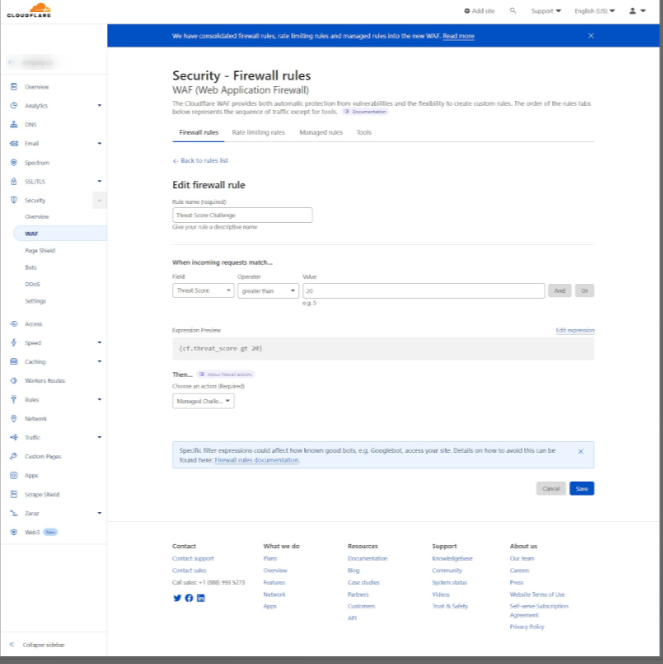This screenshot has width=663, height=664.
Task: Expand the Email sidebar section
Action: (x=99, y=144)
